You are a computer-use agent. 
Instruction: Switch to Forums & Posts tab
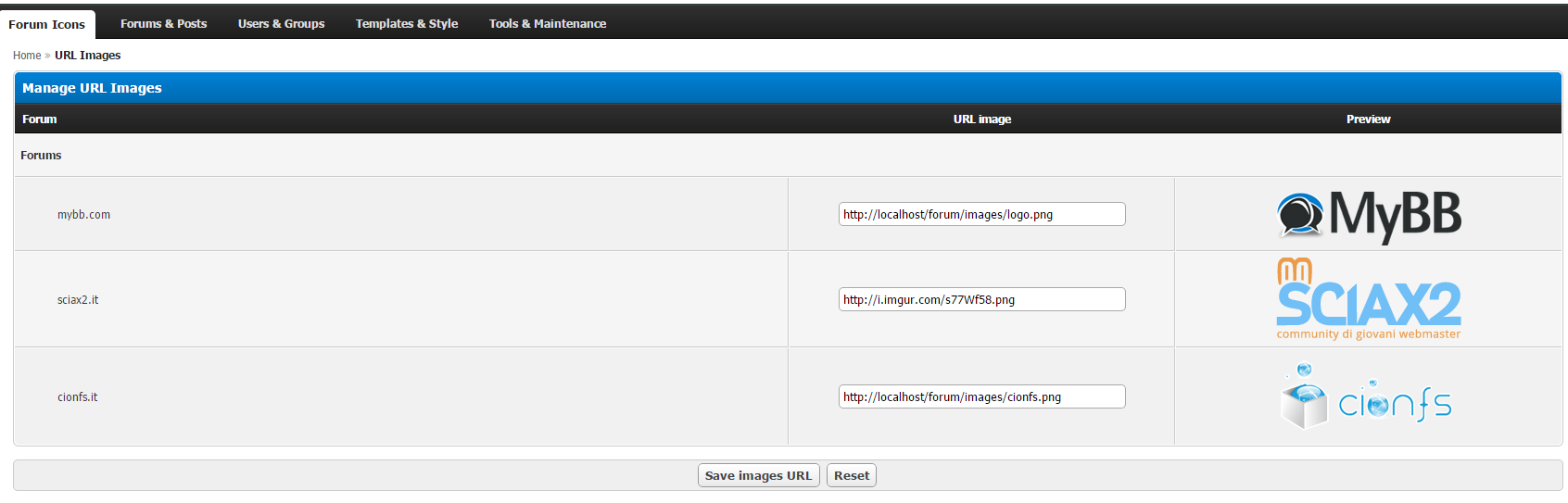coord(163,24)
